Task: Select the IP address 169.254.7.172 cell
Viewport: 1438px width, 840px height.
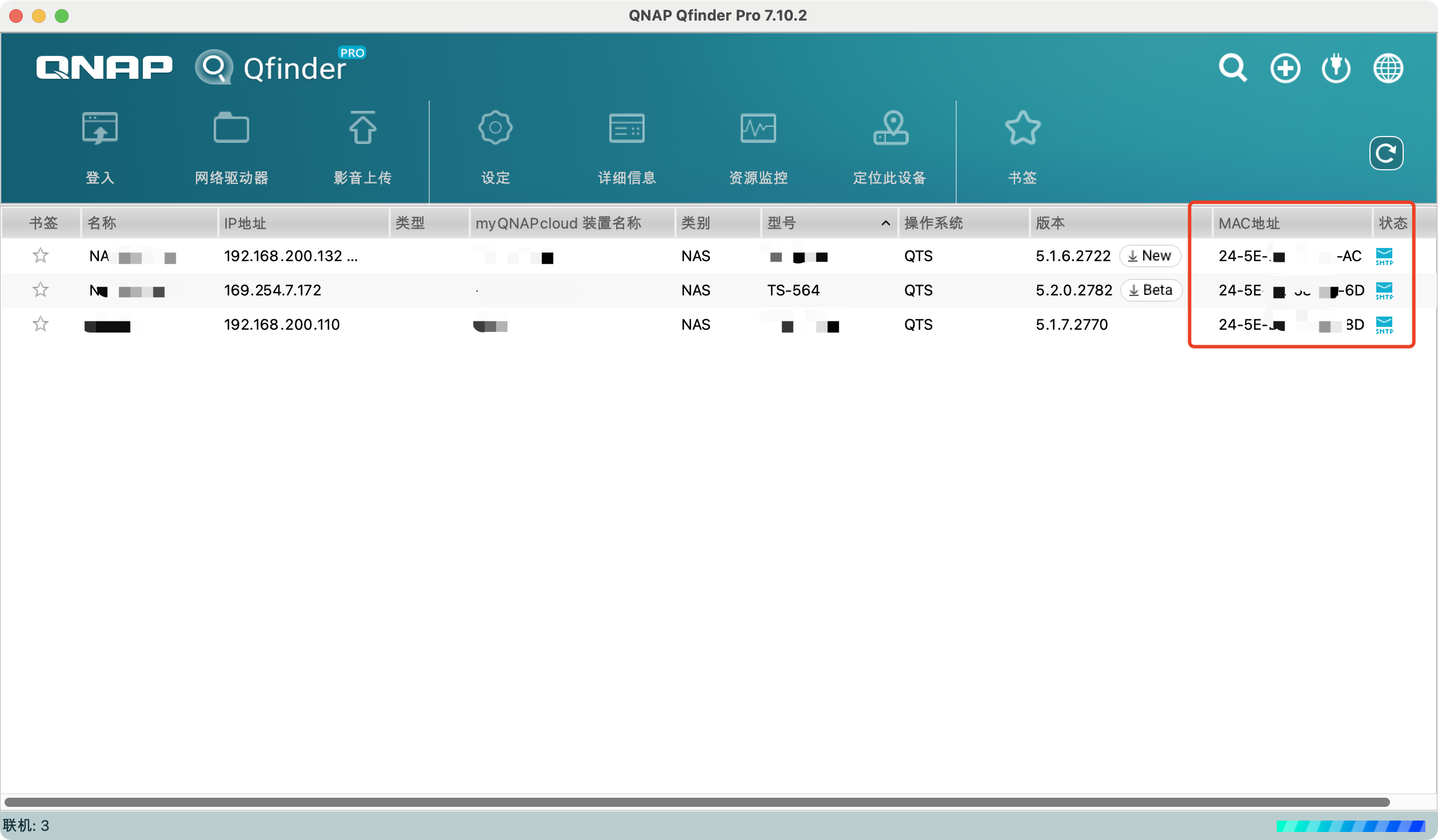Action: [x=273, y=290]
